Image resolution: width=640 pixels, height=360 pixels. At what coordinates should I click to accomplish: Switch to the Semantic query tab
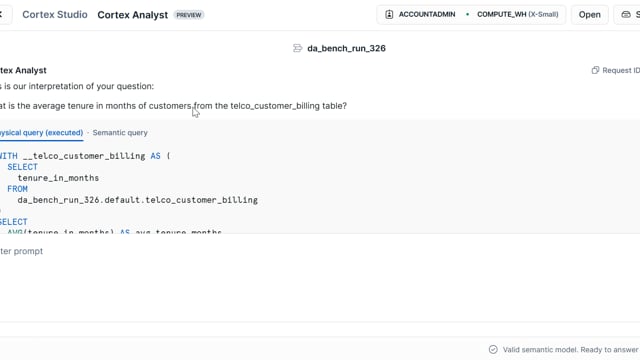pos(120,133)
